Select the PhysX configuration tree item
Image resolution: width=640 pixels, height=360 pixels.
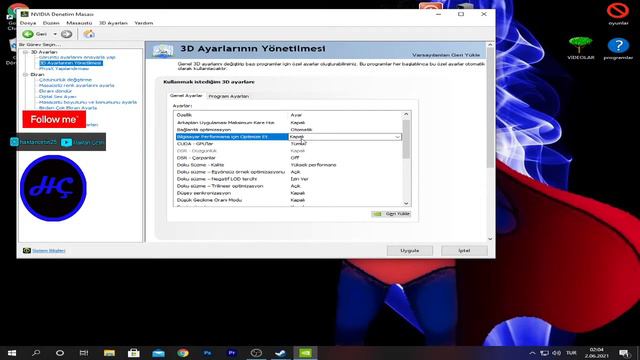coord(64,69)
